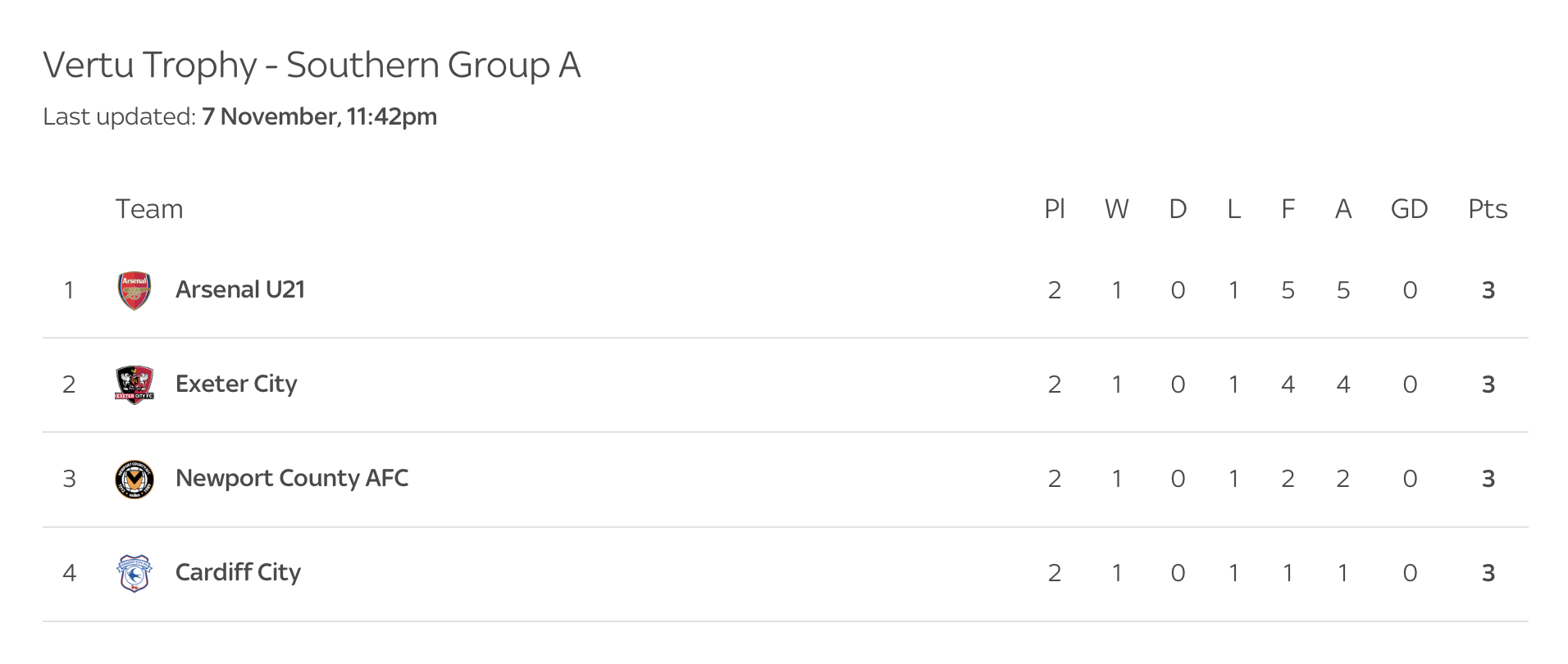Open the Exeter City team link
1568x664 pixels.
(236, 384)
